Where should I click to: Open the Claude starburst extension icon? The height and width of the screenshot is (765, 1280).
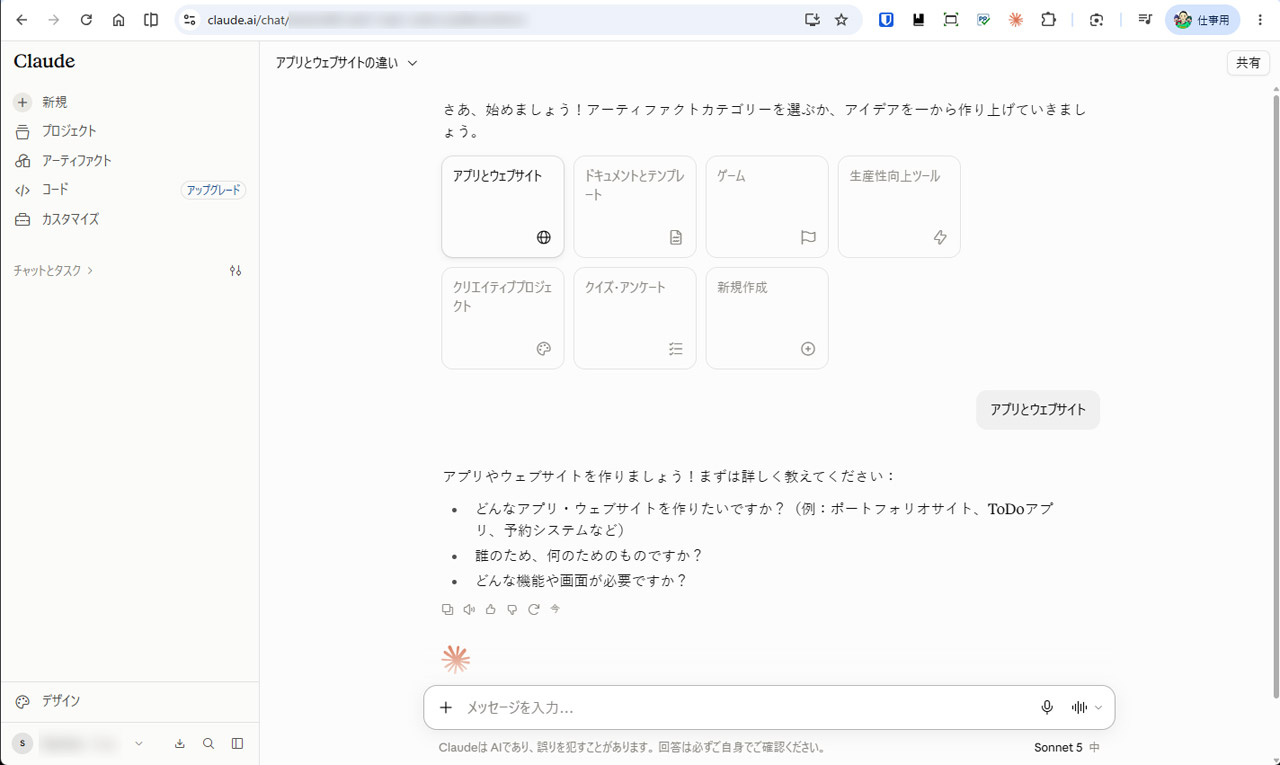1016,20
